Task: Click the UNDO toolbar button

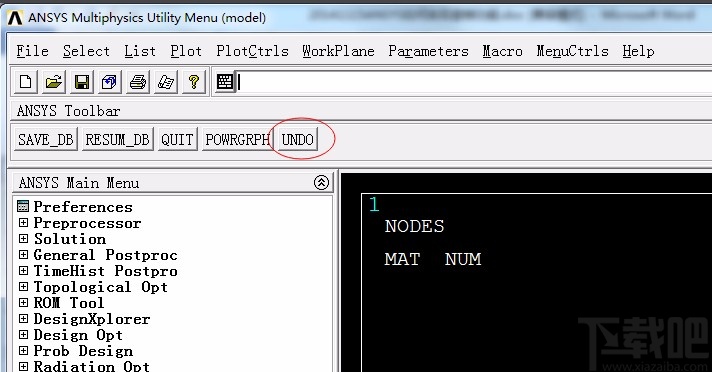Action: [x=297, y=139]
